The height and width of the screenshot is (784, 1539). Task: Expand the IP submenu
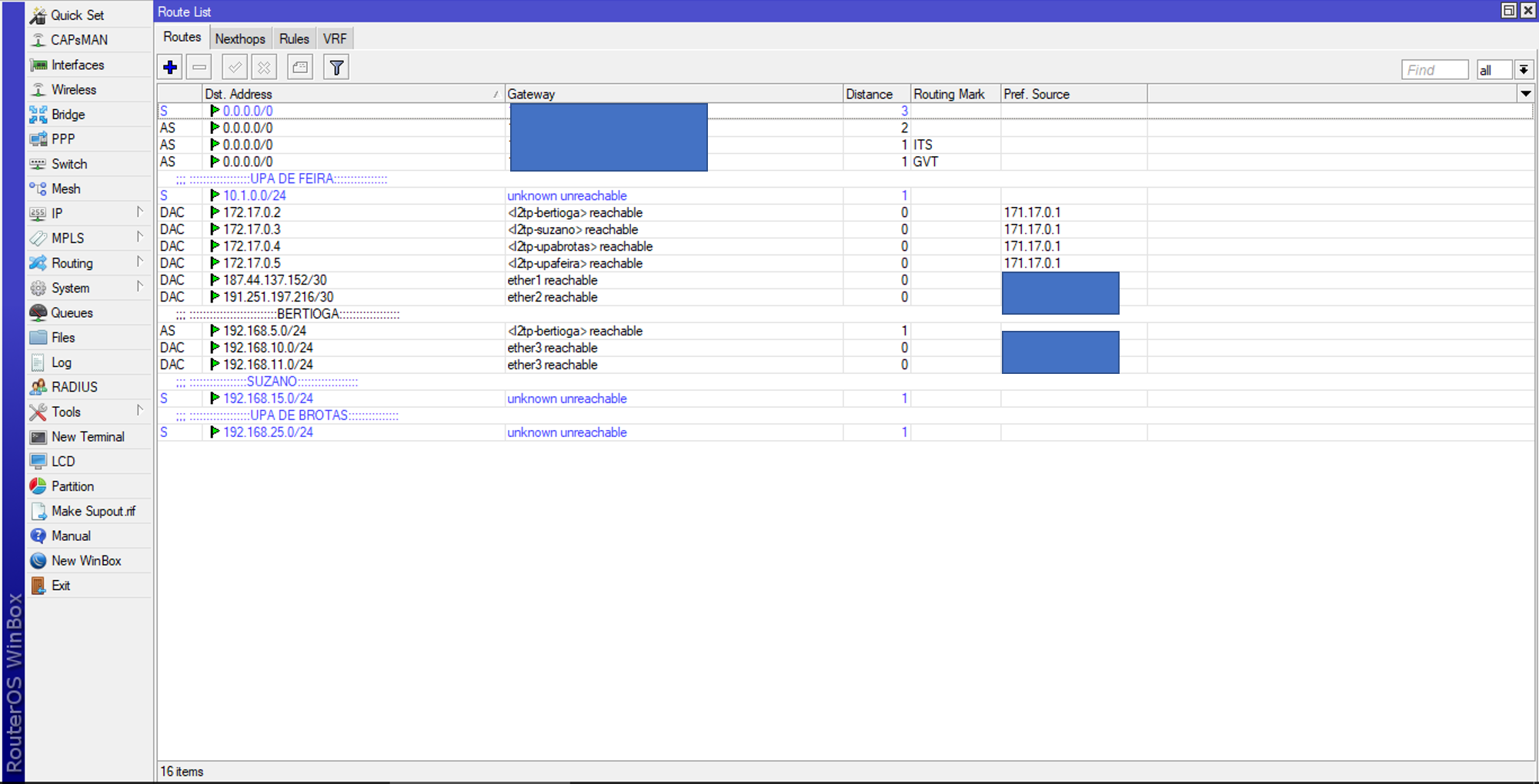139,212
